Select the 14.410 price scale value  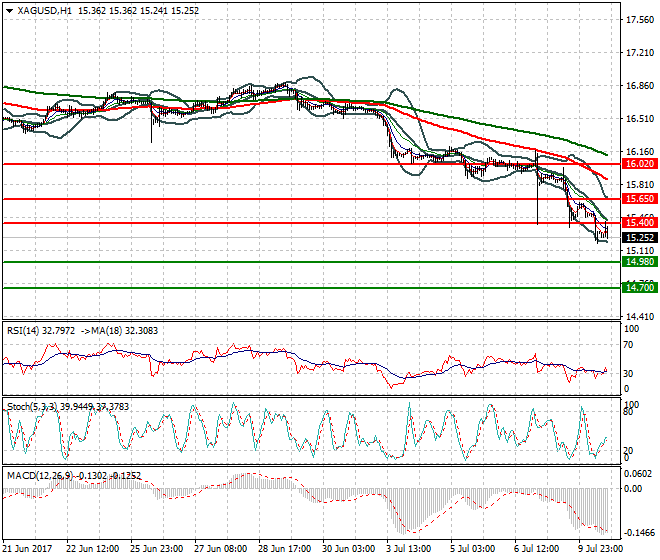click(x=640, y=317)
